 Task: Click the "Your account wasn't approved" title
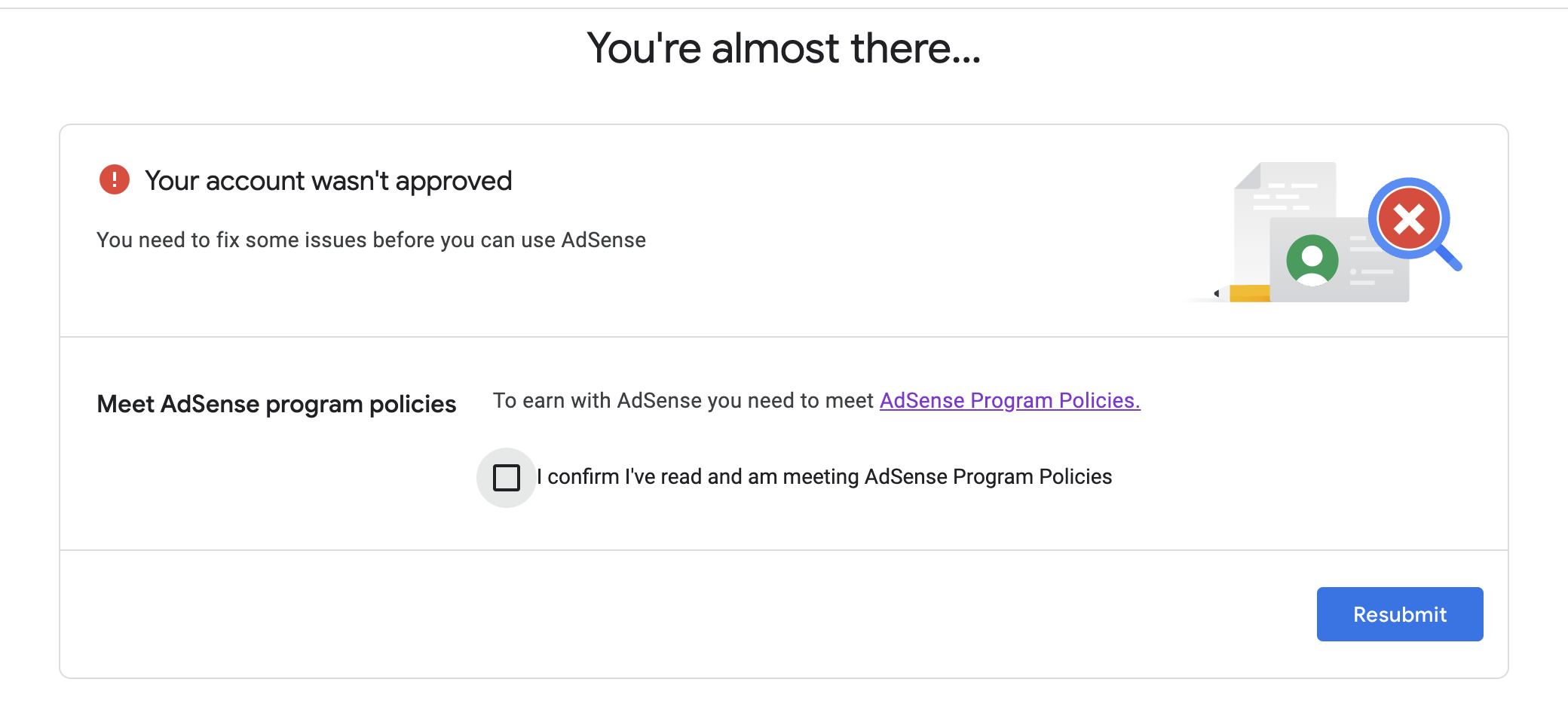[328, 181]
